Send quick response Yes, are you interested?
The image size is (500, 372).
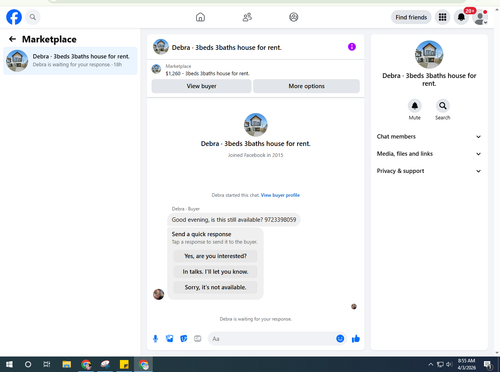tap(215, 256)
